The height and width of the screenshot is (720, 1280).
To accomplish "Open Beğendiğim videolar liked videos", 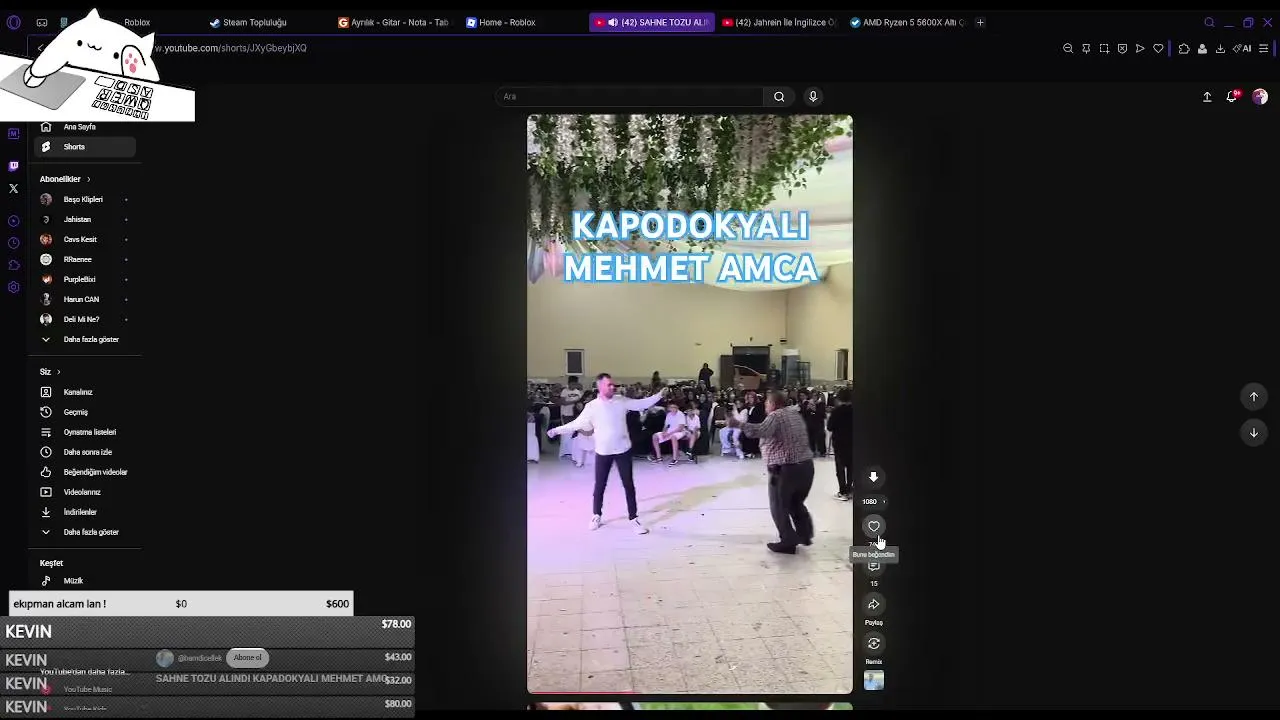I will [85, 472].
